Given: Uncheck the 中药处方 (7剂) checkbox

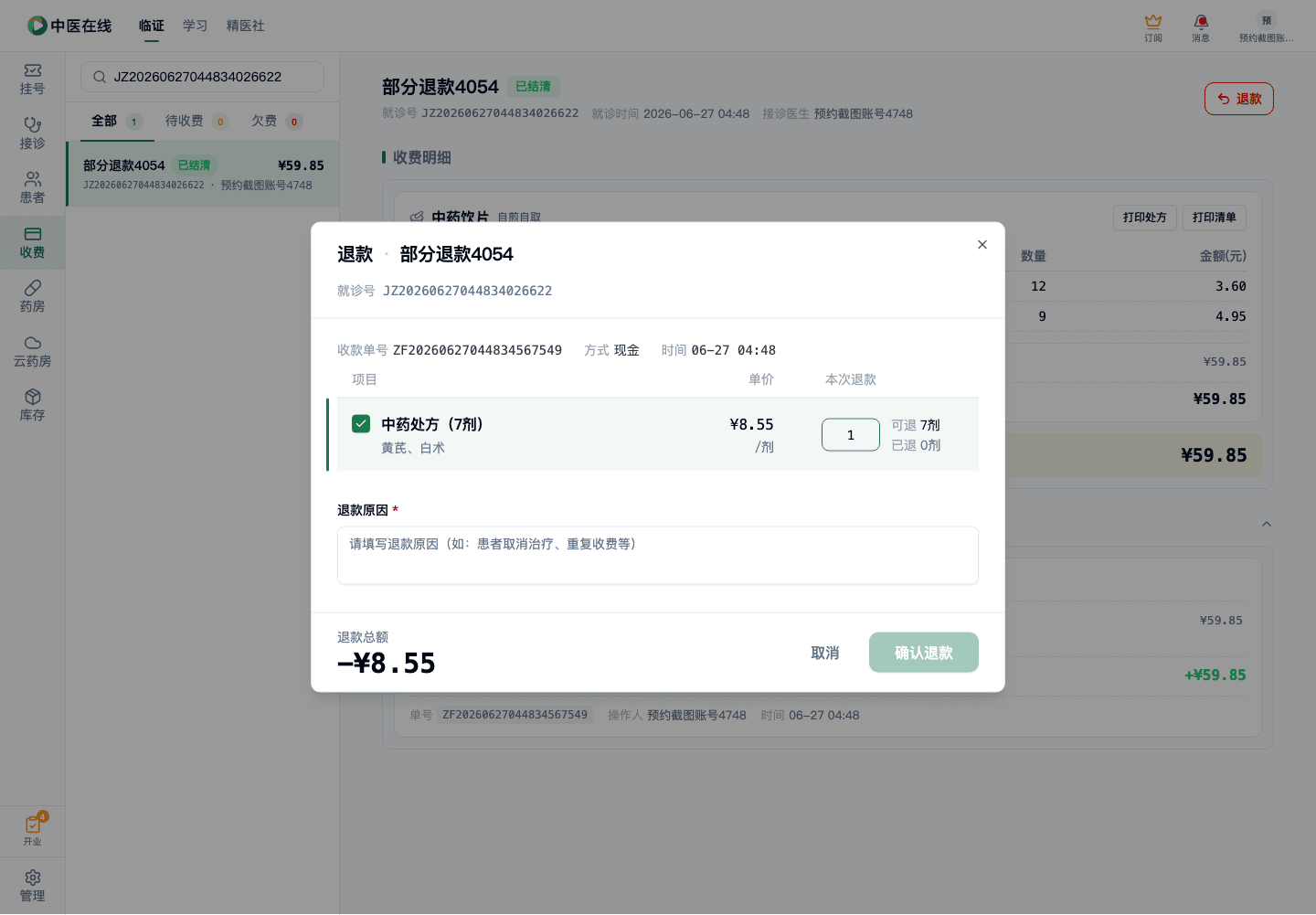Looking at the screenshot, I should tap(361, 423).
